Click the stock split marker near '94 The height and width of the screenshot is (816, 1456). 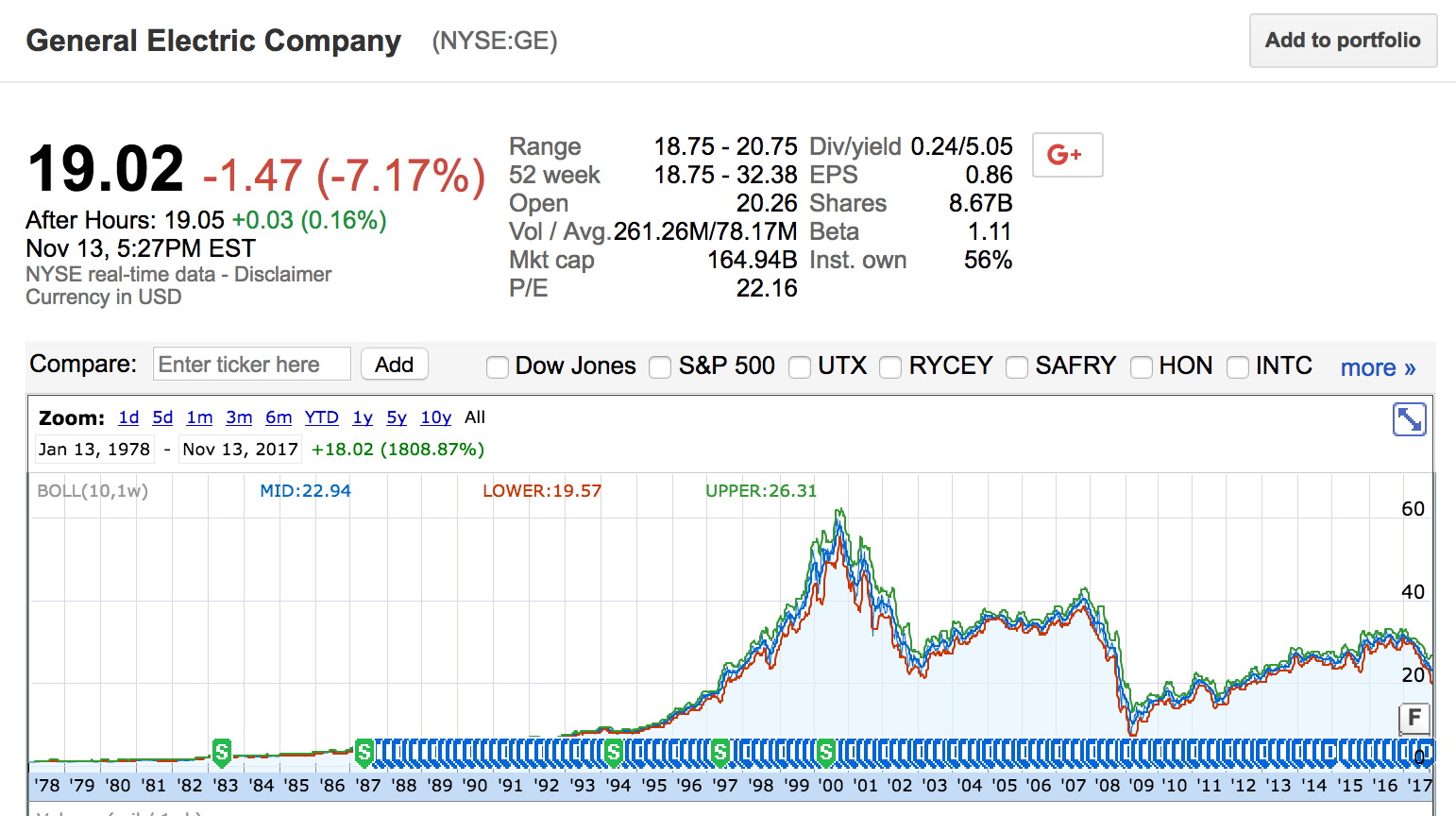click(x=614, y=753)
